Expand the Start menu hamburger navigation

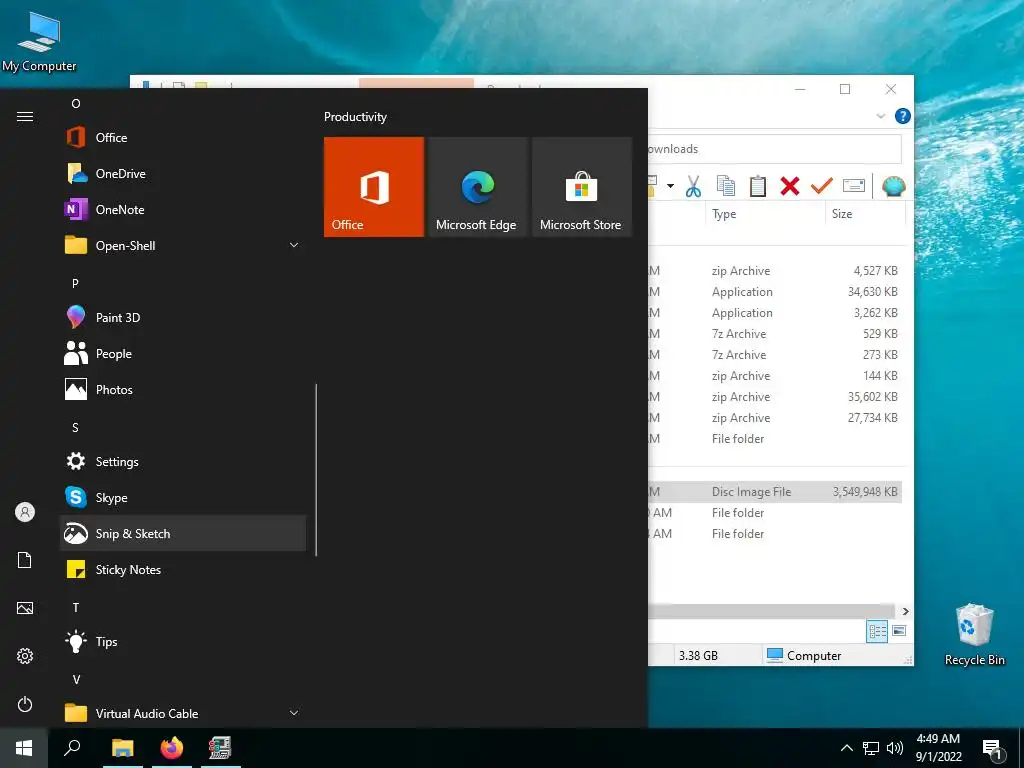click(x=25, y=116)
